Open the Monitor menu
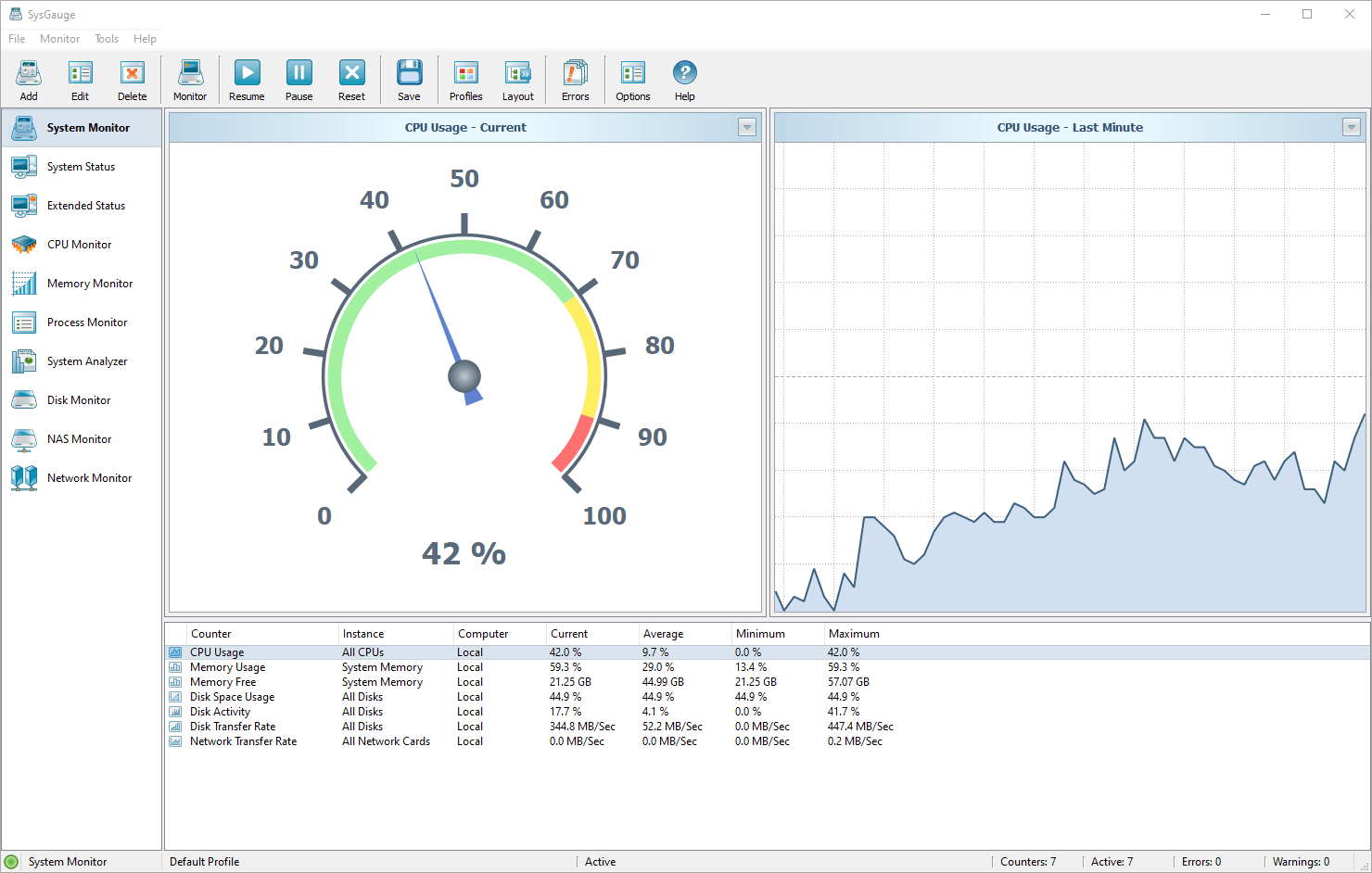The width and height of the screenshot is (1372, 873). tap(59, 39)
